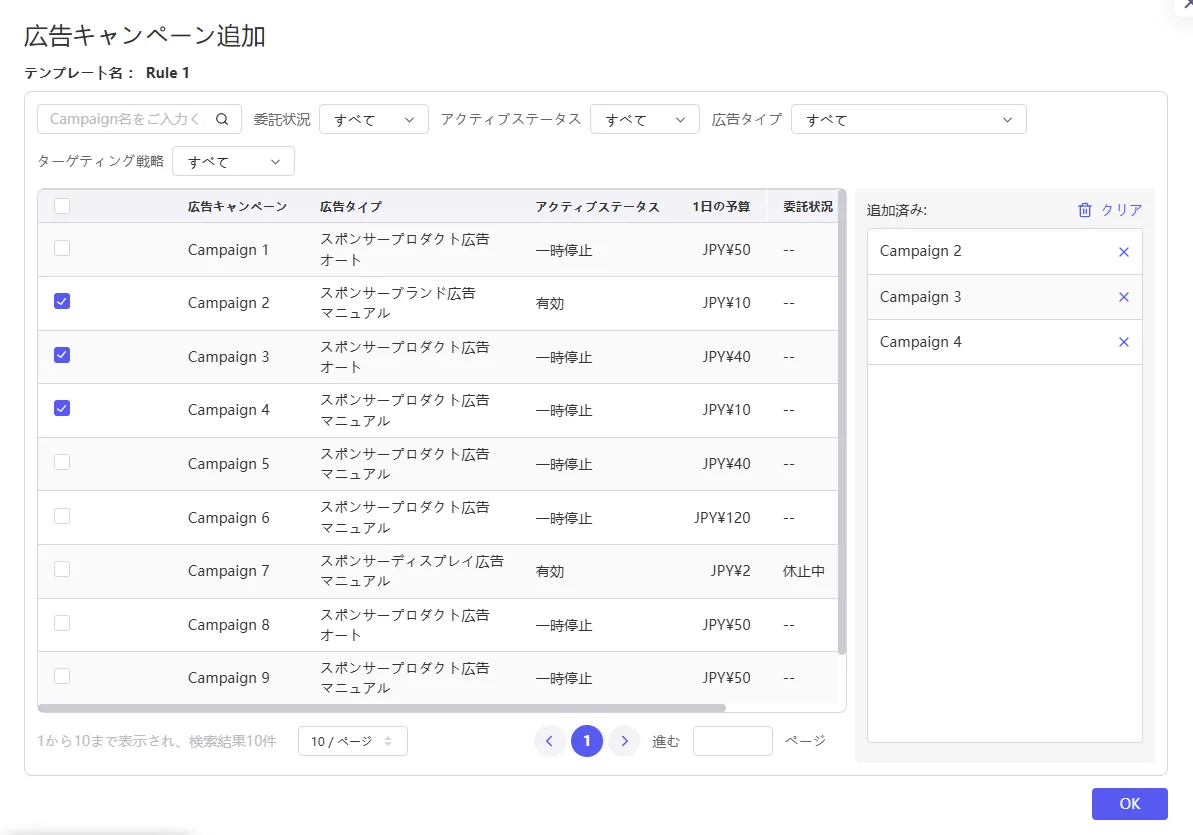Open the 委託状況 filter dropdown
1193x835 pixels.
click(x=374, y=120)
